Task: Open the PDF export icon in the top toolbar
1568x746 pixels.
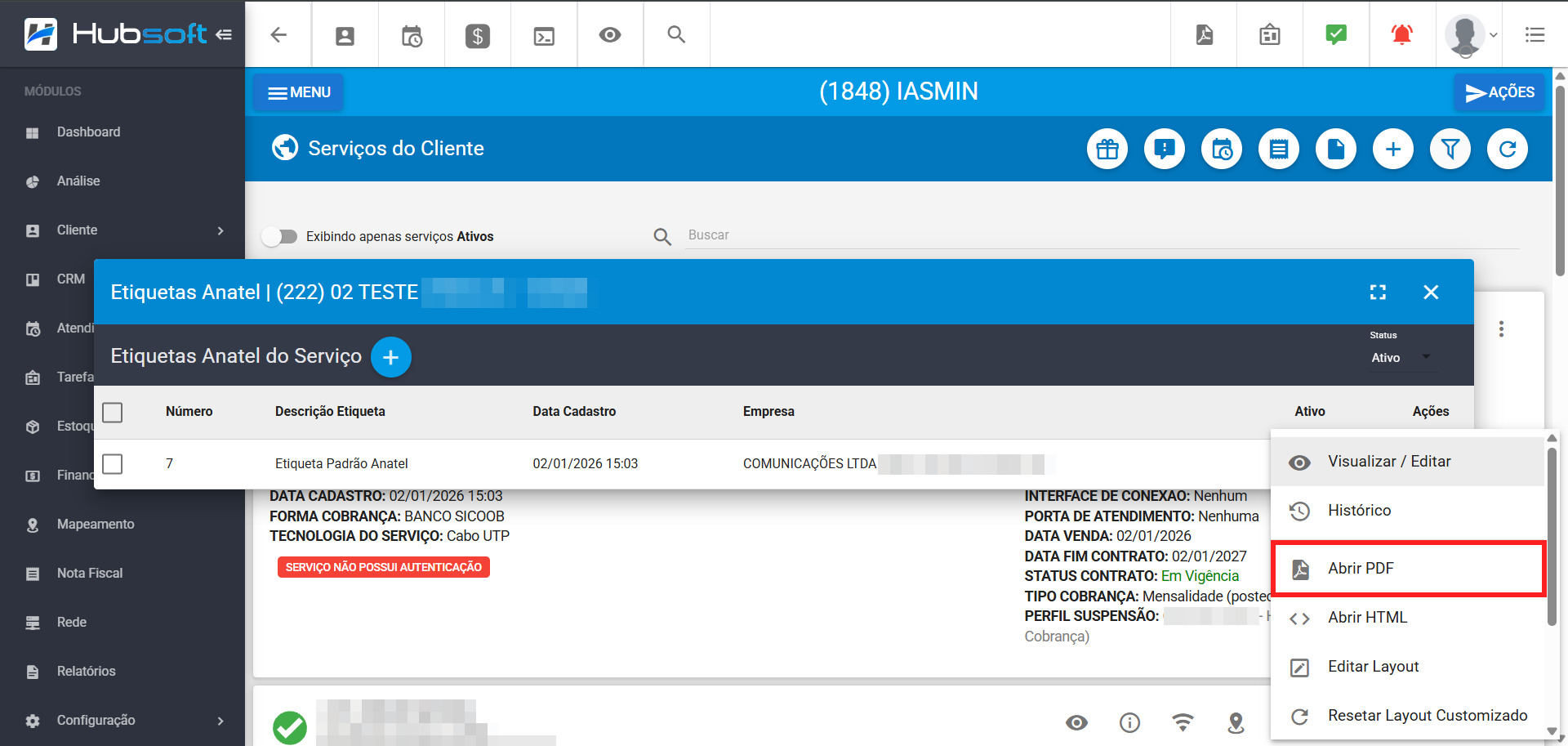Action: coord(1203,34)
